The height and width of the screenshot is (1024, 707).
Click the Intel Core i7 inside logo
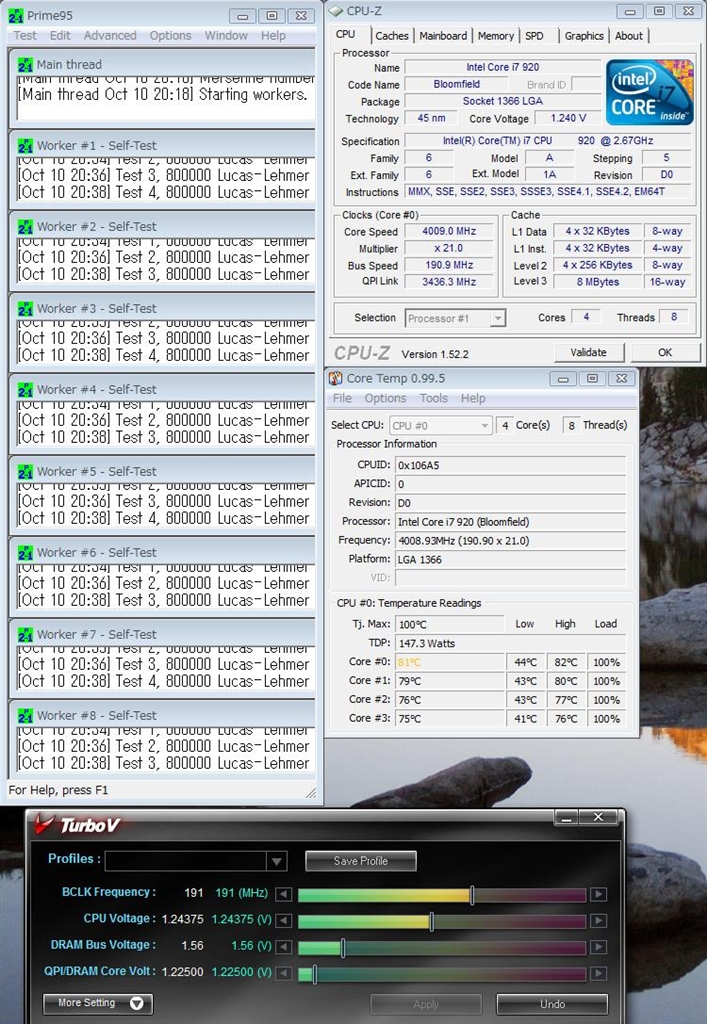tap(650, 92)
